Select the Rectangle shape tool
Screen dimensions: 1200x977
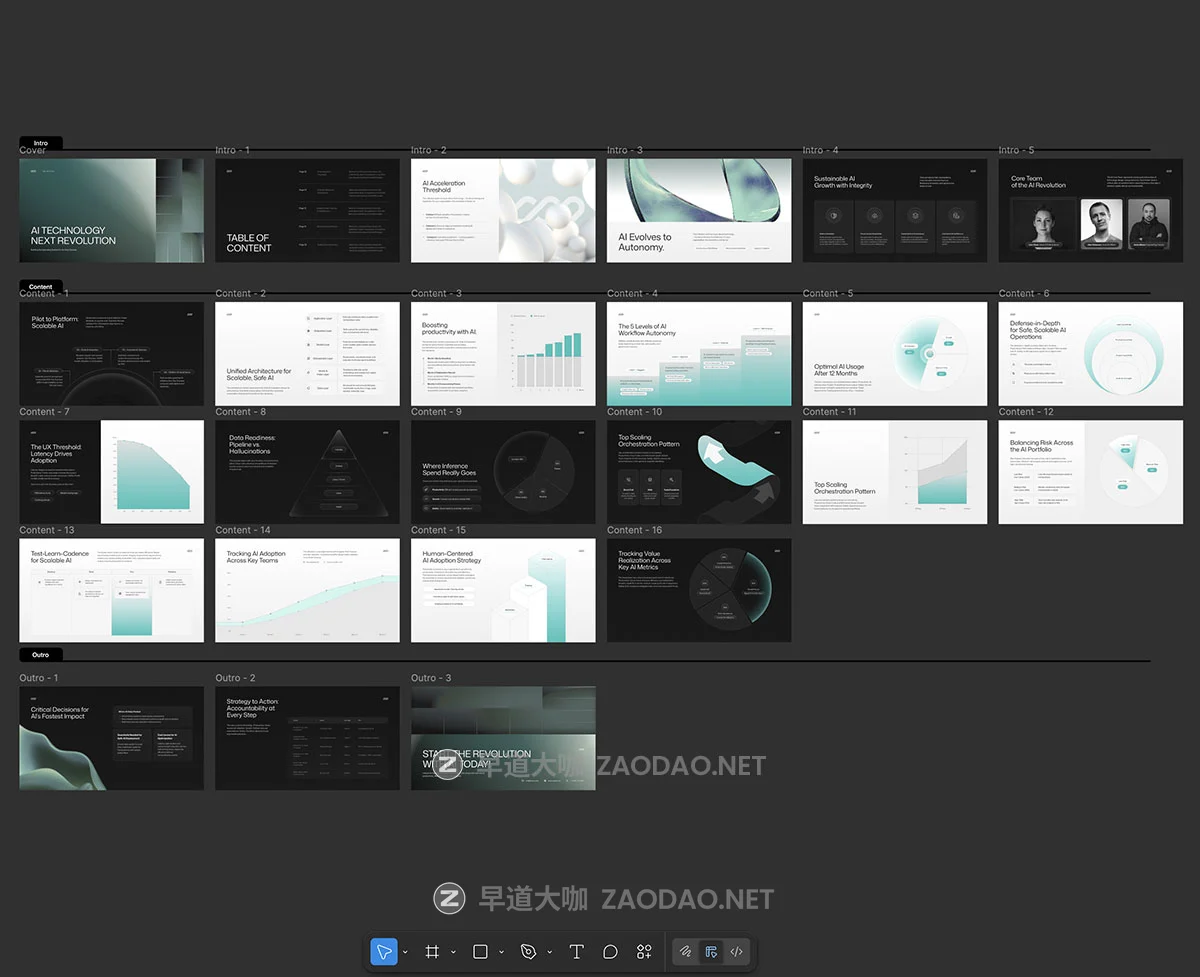[x=480, y=952]
